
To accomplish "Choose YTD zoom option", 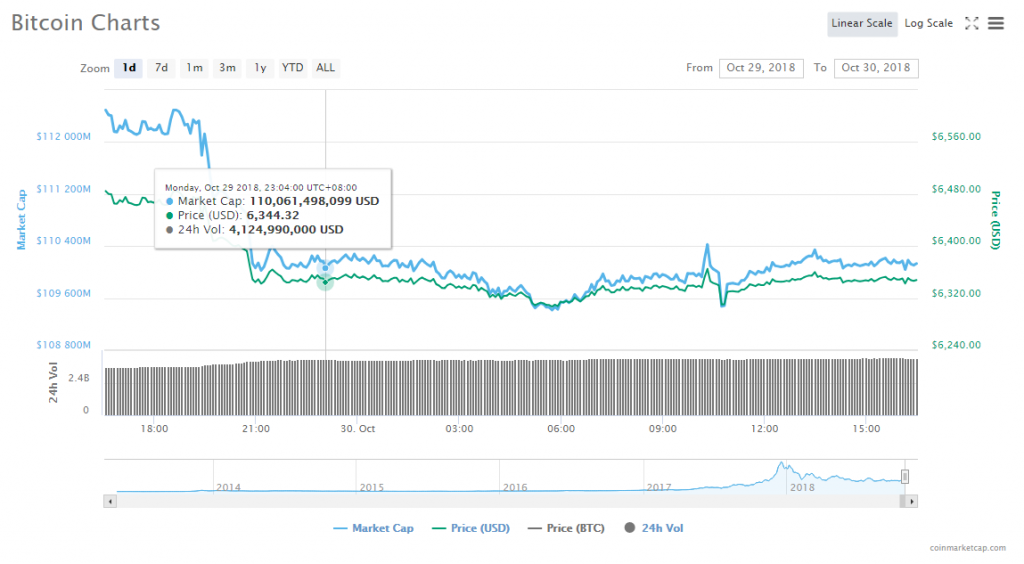I will point(292,68).
